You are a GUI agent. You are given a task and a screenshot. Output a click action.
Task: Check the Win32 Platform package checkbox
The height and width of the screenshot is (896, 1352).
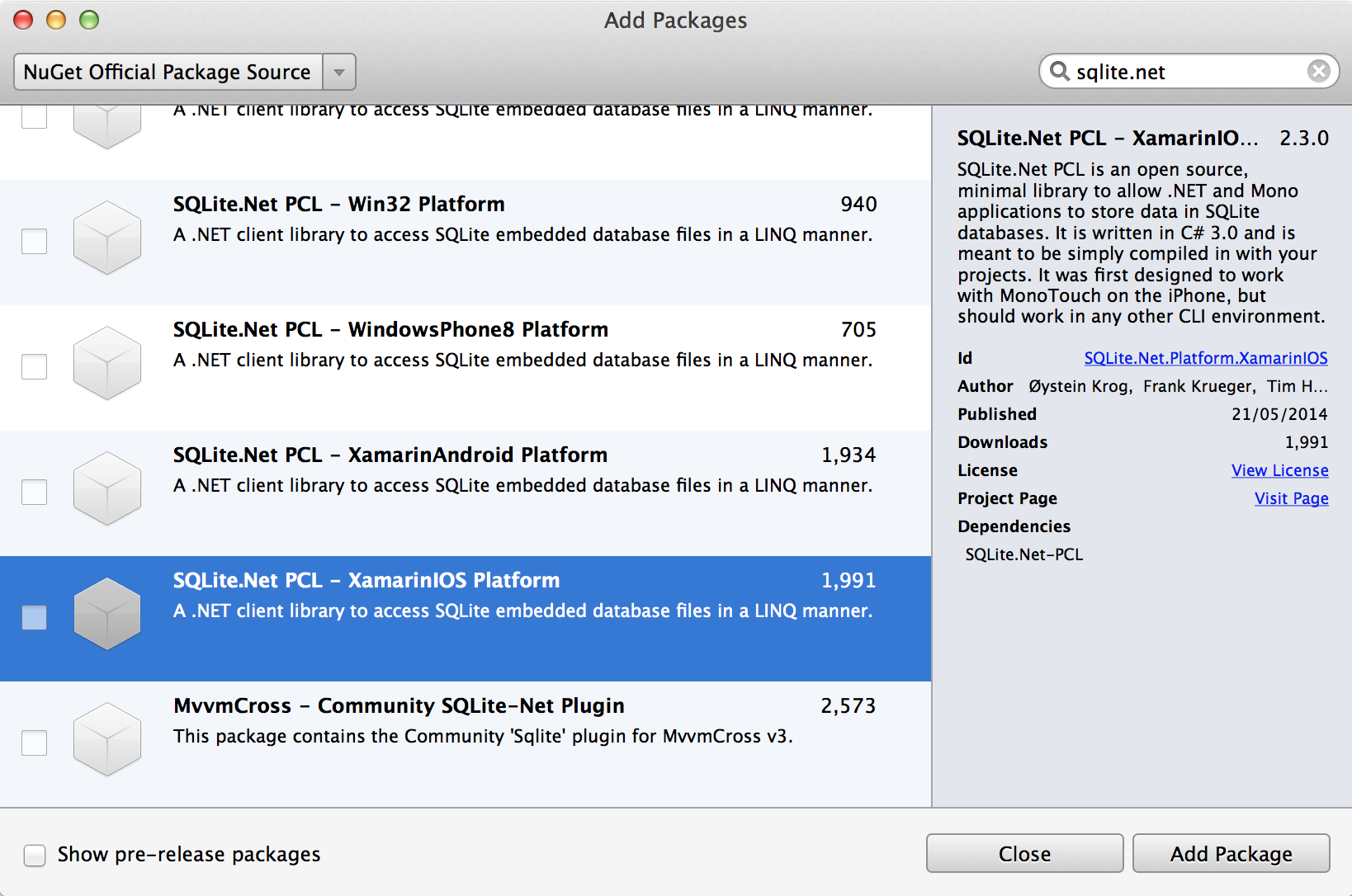pyautogui.click(x=35, y=242)
